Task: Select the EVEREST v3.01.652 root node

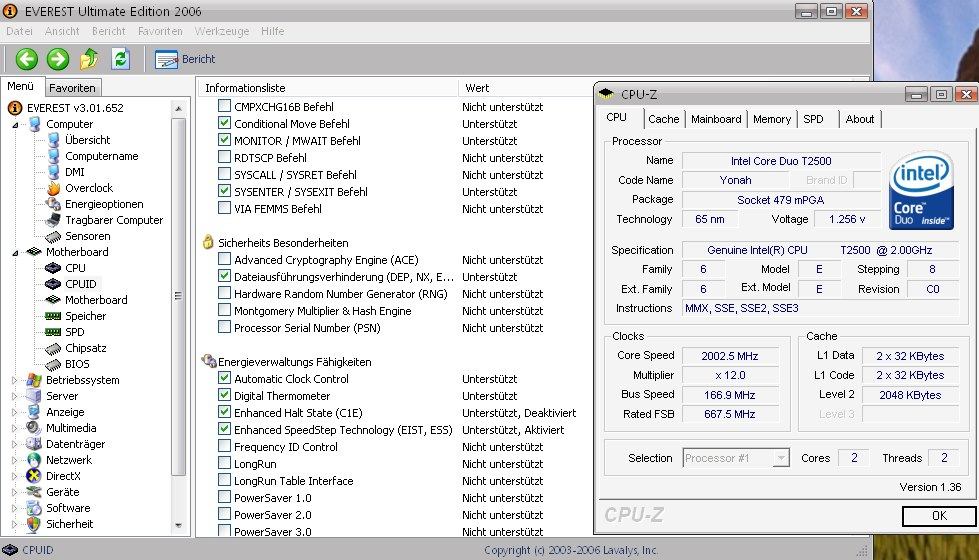Action: [75, 108]
